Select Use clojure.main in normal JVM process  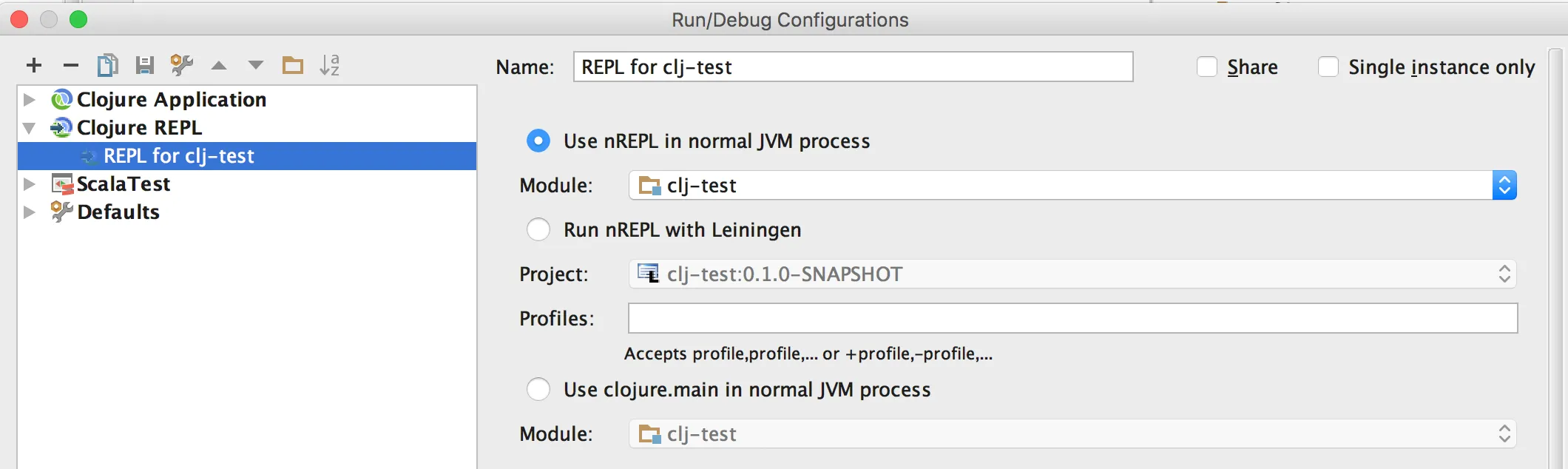pos(538,390)
